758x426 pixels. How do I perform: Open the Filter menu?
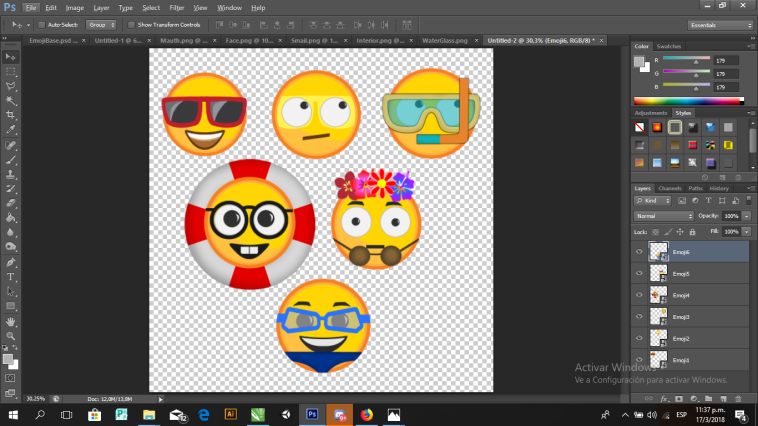coord(176,7)
